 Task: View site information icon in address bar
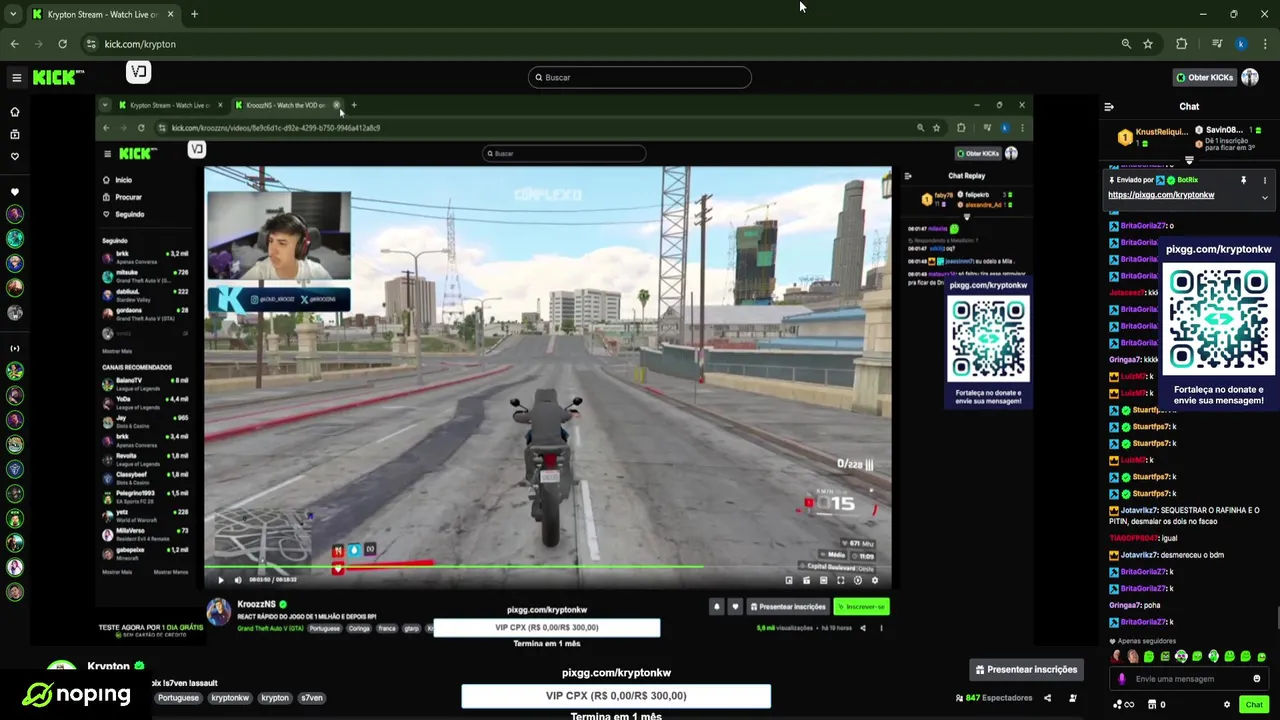pyautogui.click(x=91, y=44)
